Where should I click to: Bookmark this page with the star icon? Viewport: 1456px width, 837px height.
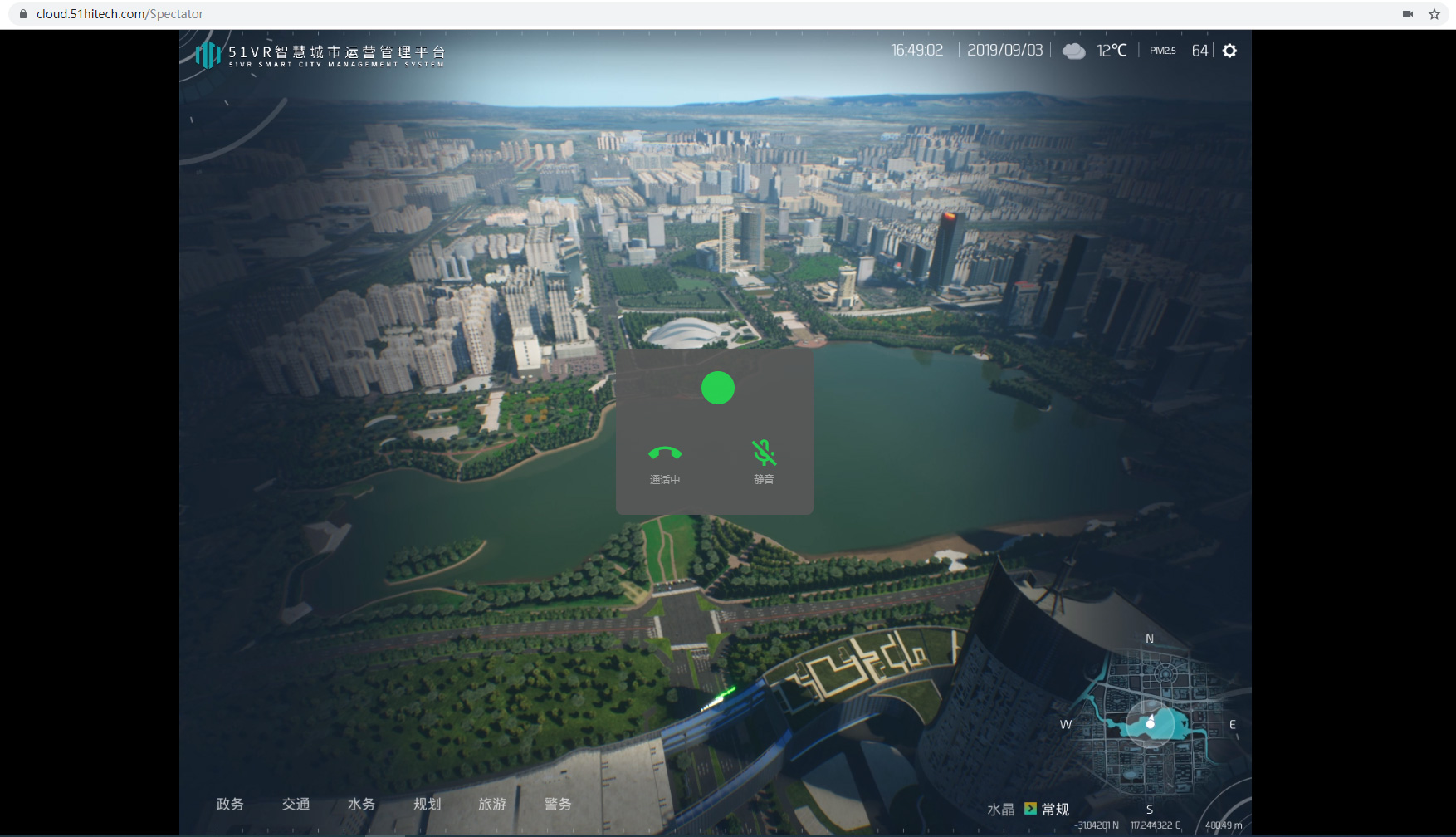[1434, 14]
